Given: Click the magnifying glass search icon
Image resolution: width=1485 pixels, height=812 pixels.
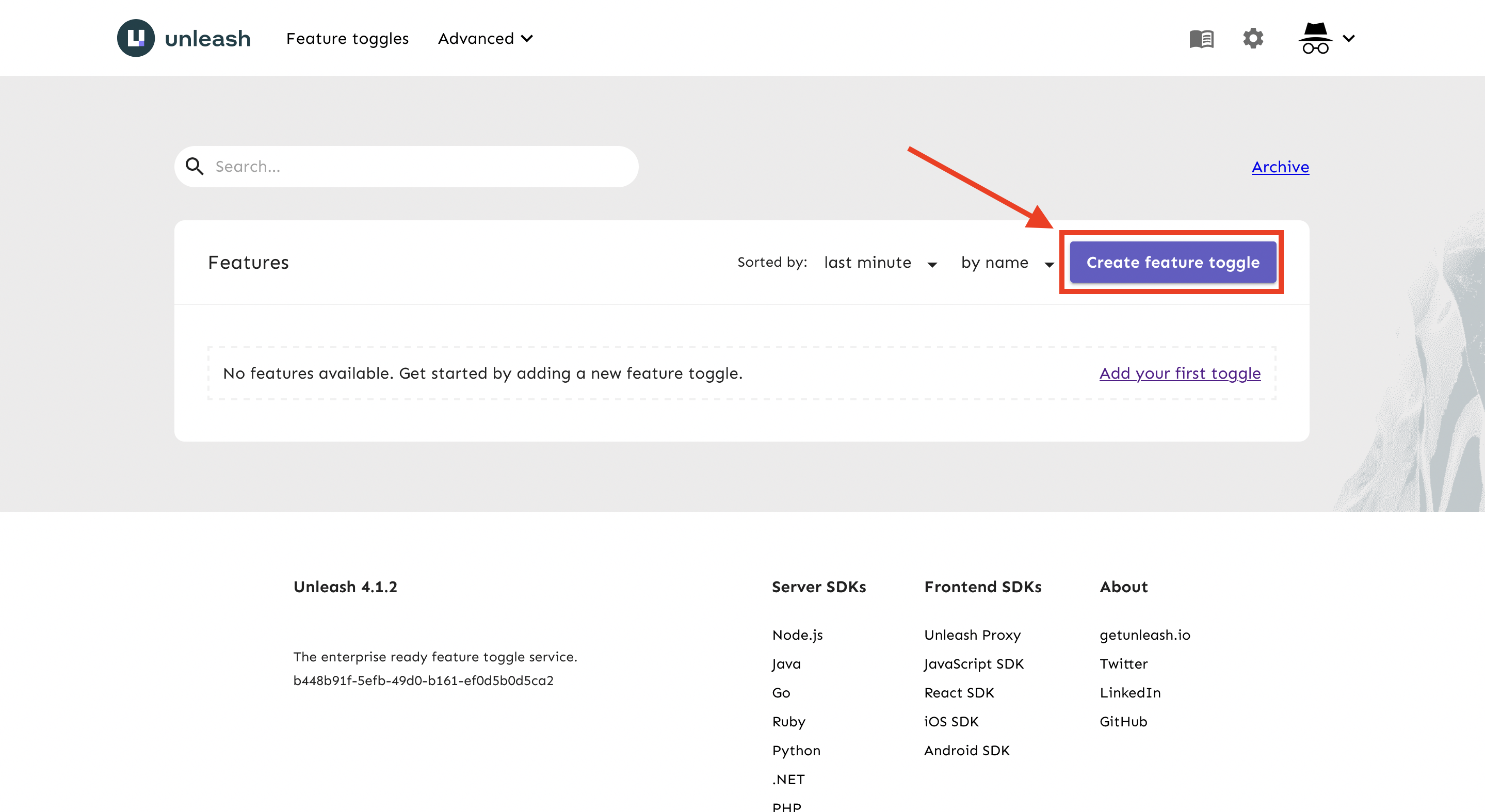Looking at the screenshot, I should click(195, 167).
